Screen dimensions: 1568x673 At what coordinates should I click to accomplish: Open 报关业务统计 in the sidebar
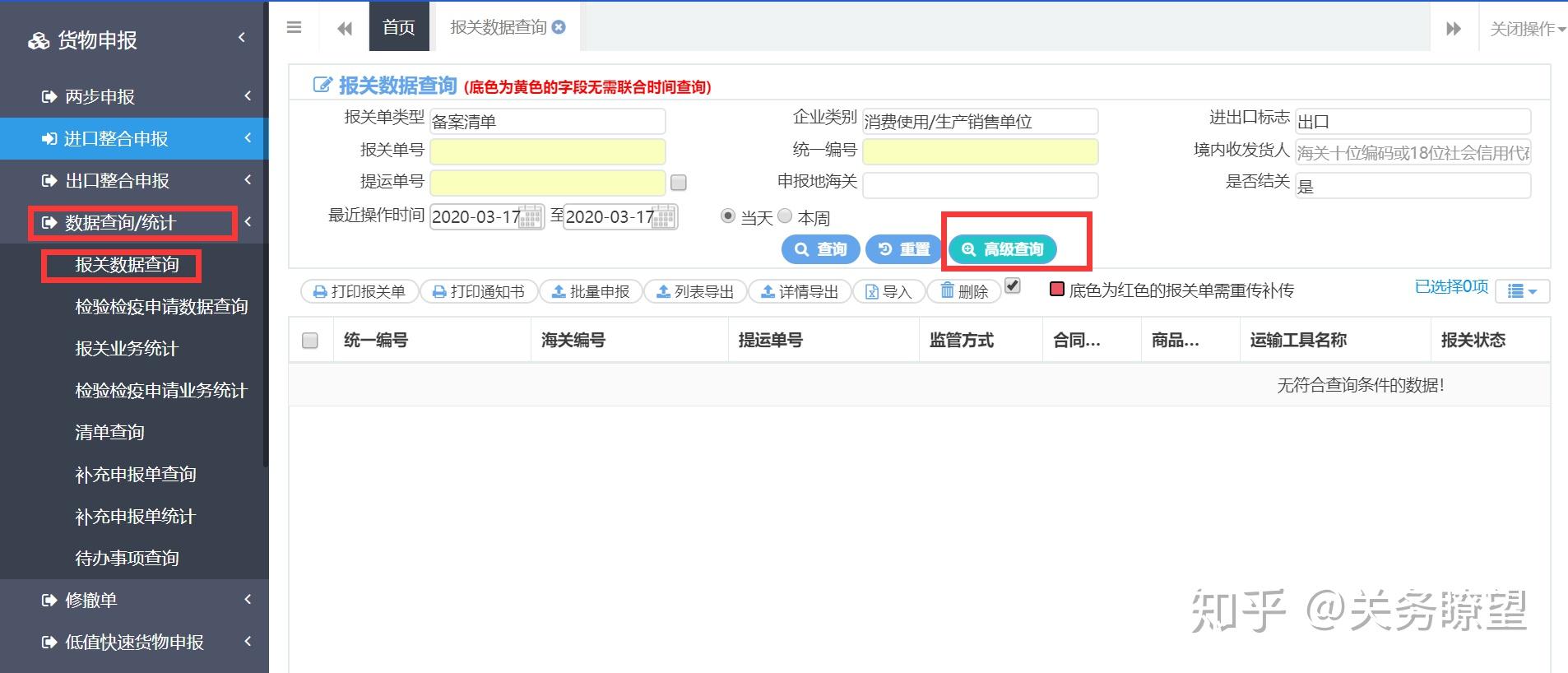click(x=127, y=348)
